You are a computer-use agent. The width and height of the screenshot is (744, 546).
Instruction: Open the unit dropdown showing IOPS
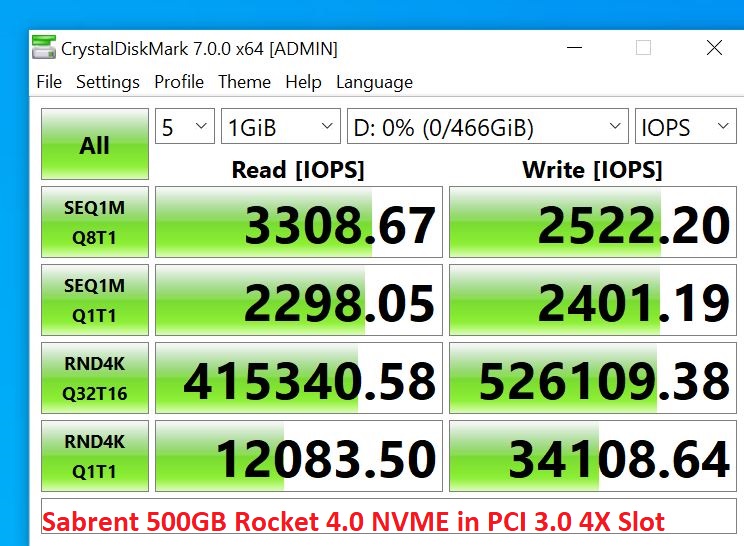tap(686, 127)
